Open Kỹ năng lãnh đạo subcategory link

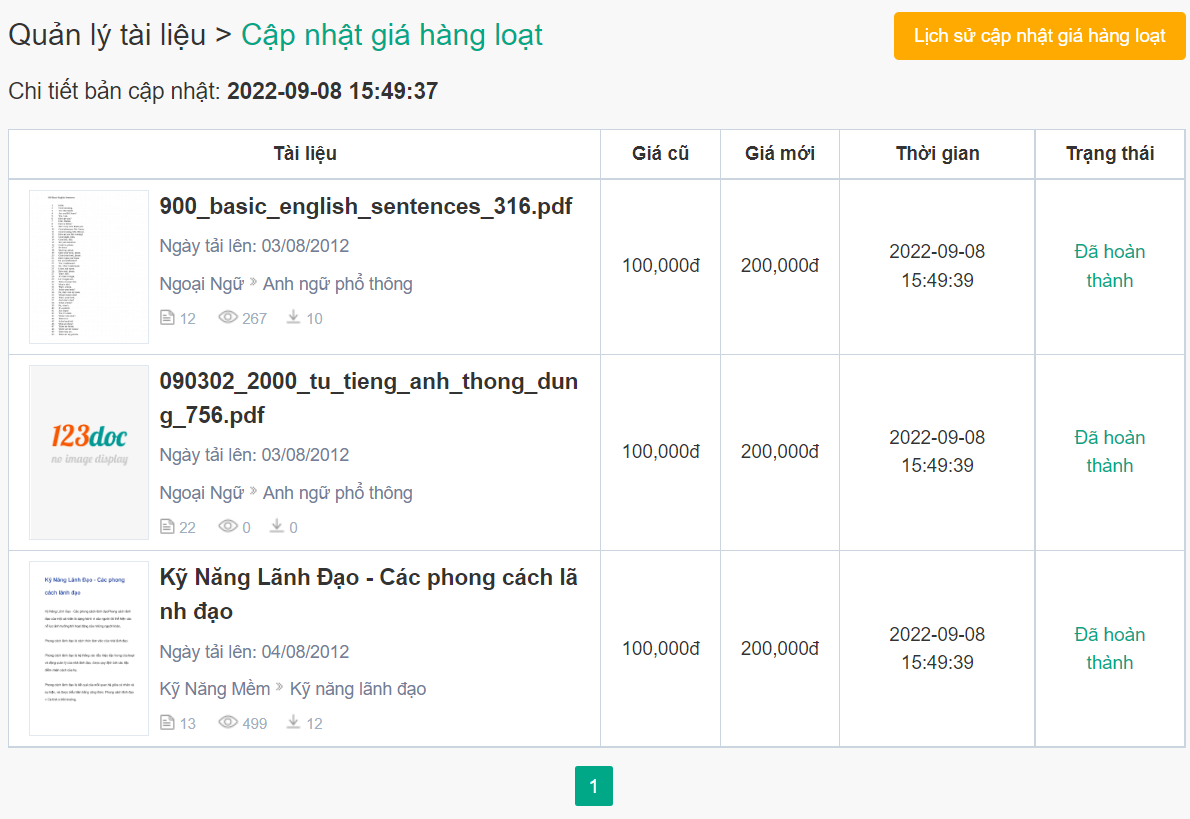[x=358, y=689]
